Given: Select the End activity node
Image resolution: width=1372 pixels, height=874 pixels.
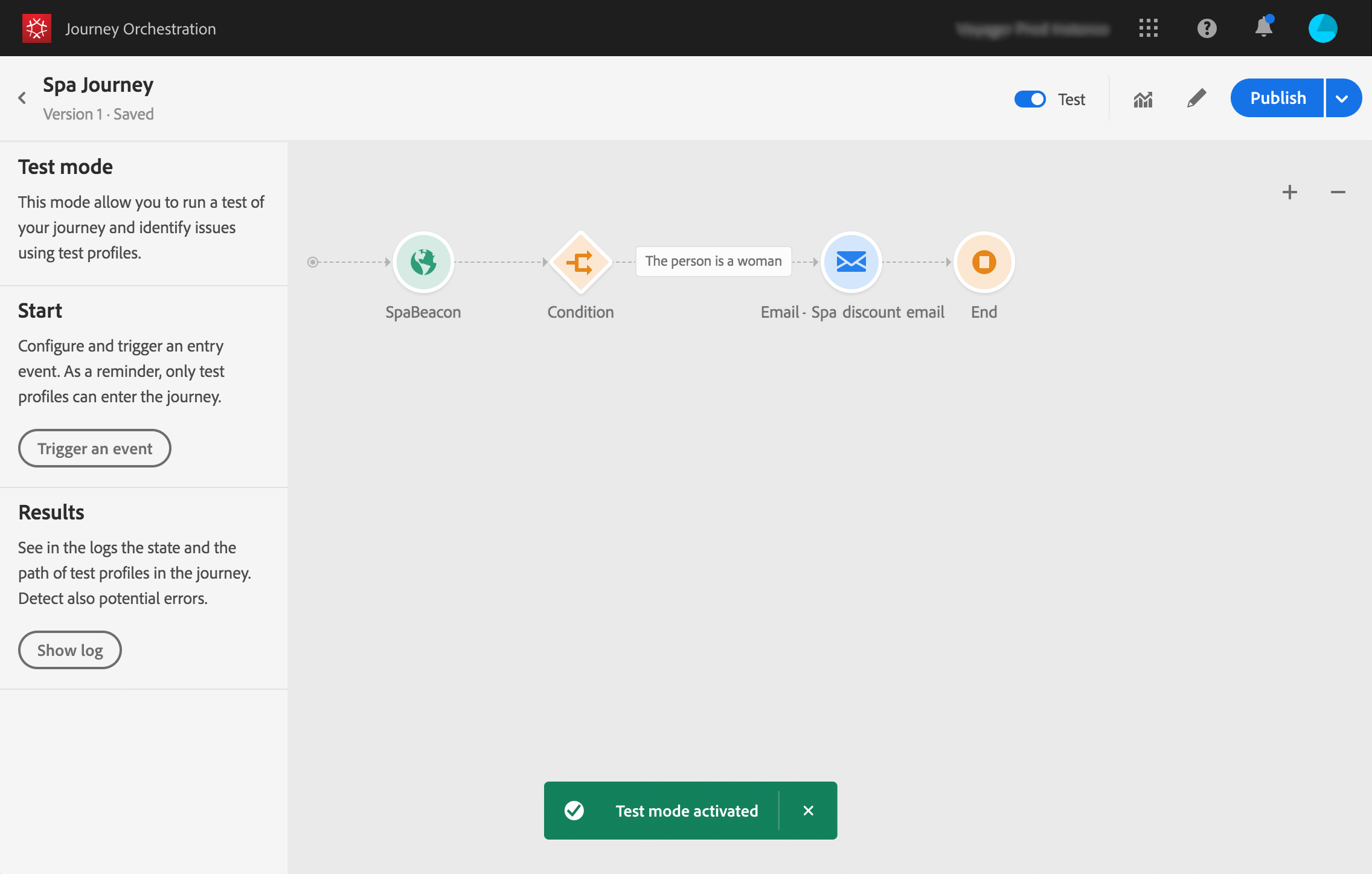Looking at the screenshot, I should point(984,262).
